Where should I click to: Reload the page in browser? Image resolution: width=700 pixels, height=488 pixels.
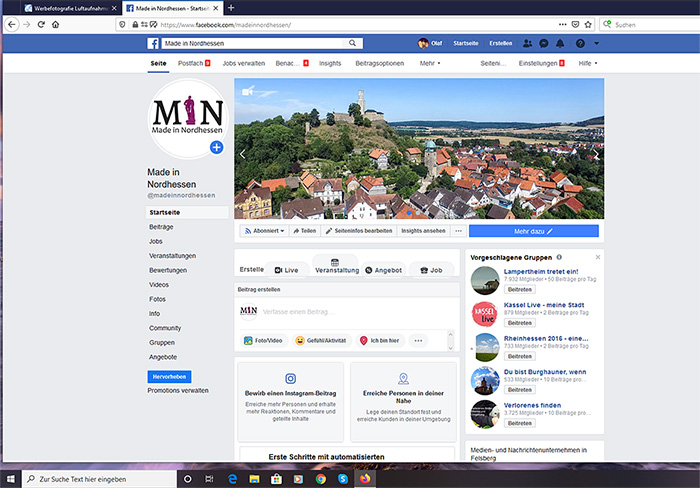click(41, 25)
